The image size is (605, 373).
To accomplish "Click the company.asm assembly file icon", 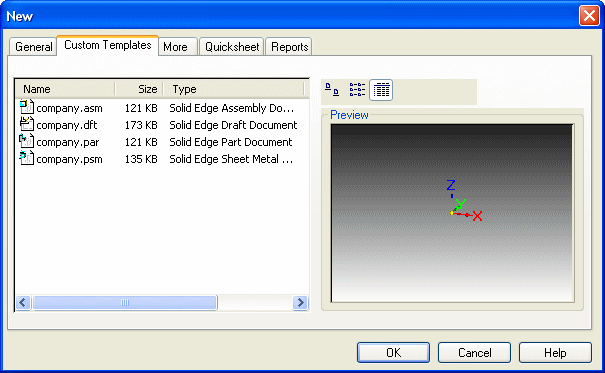I will [27, 108].
